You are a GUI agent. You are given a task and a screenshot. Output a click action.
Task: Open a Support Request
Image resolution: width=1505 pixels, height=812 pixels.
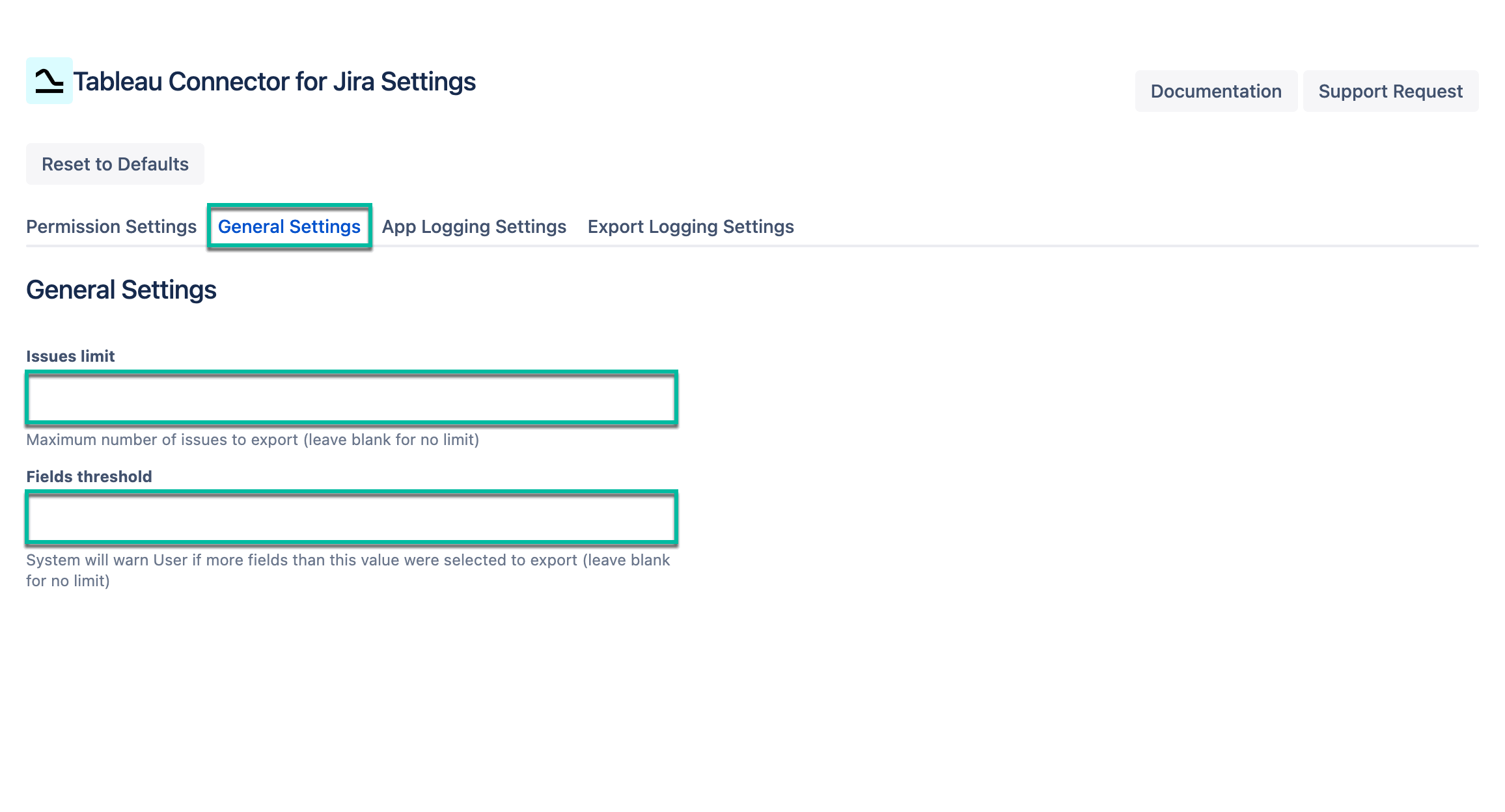coord(1390,91)
